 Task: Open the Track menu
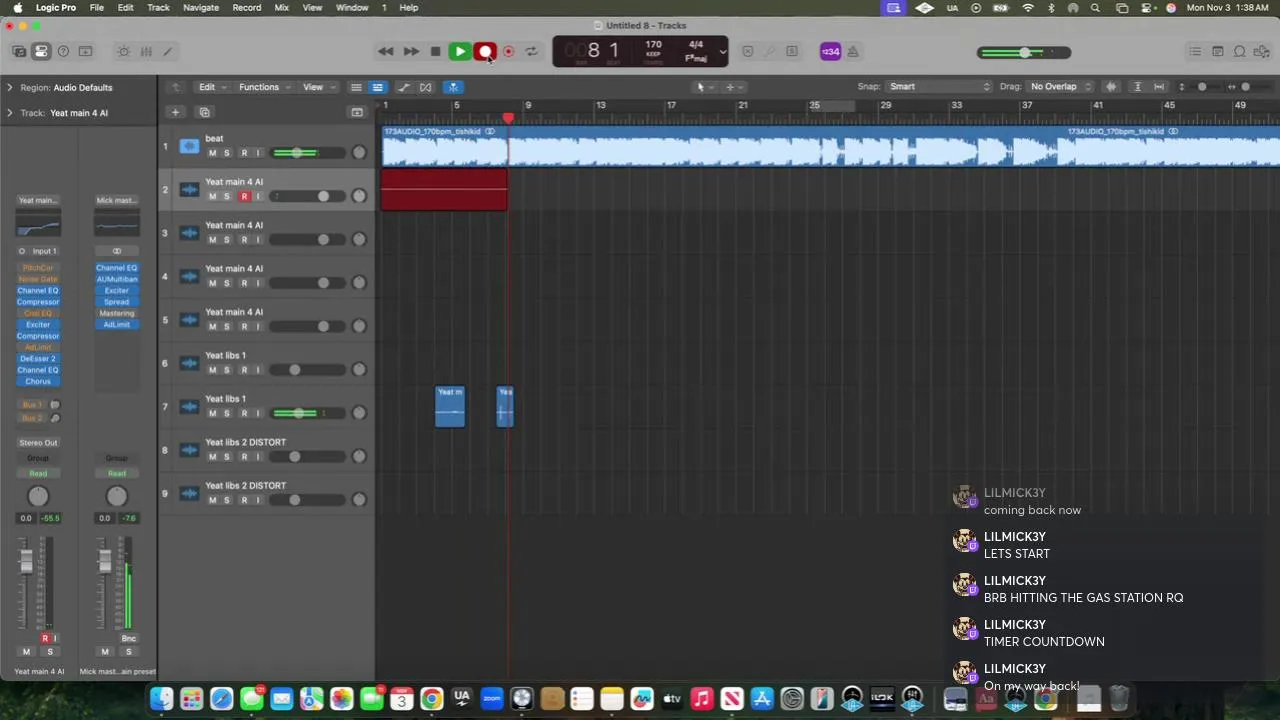[x=158, y=7]
